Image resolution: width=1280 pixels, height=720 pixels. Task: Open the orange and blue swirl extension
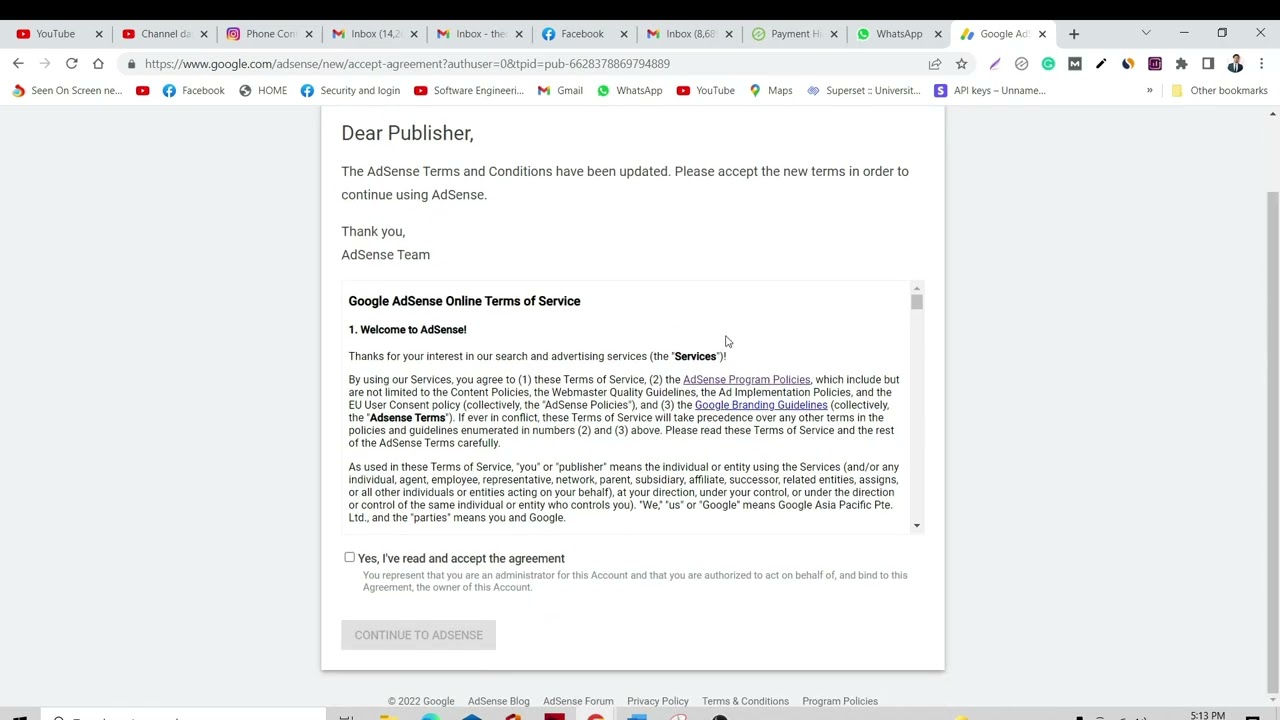click(x=1128, y=64)
